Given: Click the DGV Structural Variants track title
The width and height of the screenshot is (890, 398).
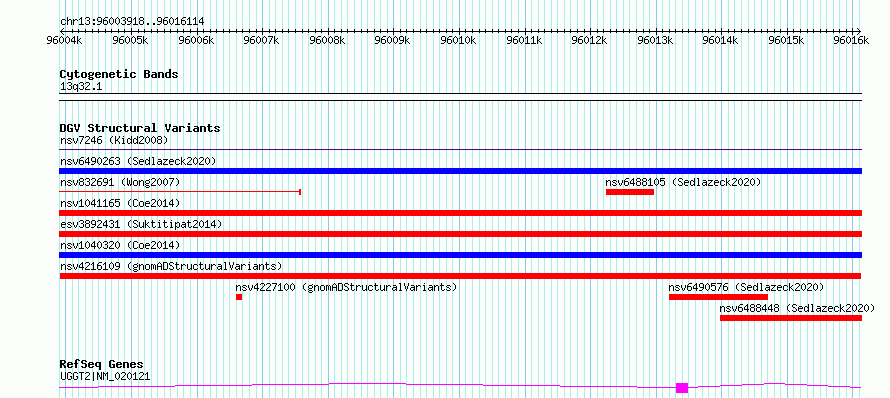Looking at the screenshot, I should pyautogui.click(x=140, y=128).
